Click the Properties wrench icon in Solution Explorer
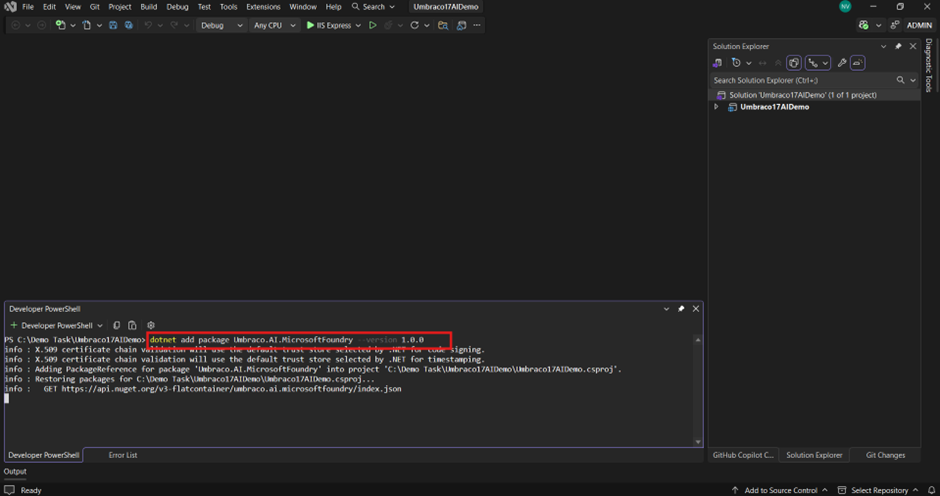 [842, 63]
